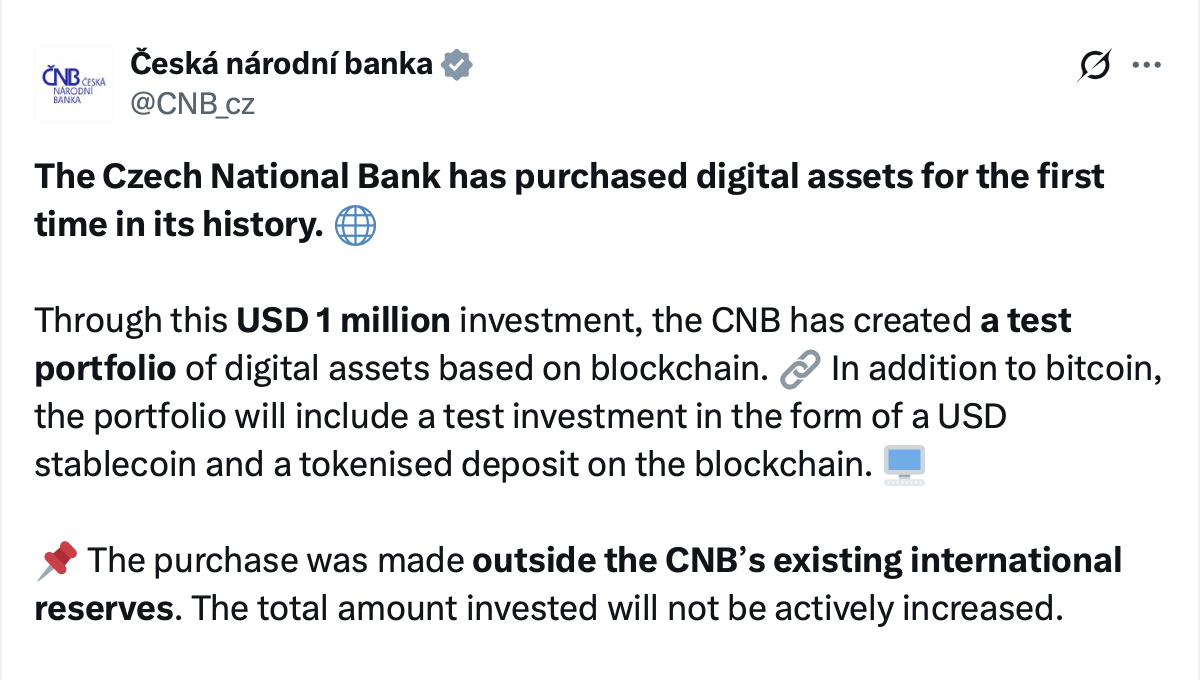Click the globe emoji after the headline

coord(354,227)
